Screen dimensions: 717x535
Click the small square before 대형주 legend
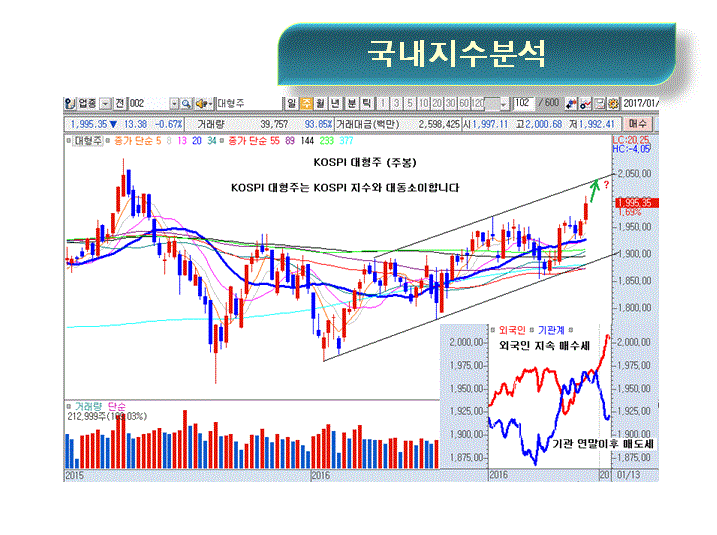(x=69, y=141)
